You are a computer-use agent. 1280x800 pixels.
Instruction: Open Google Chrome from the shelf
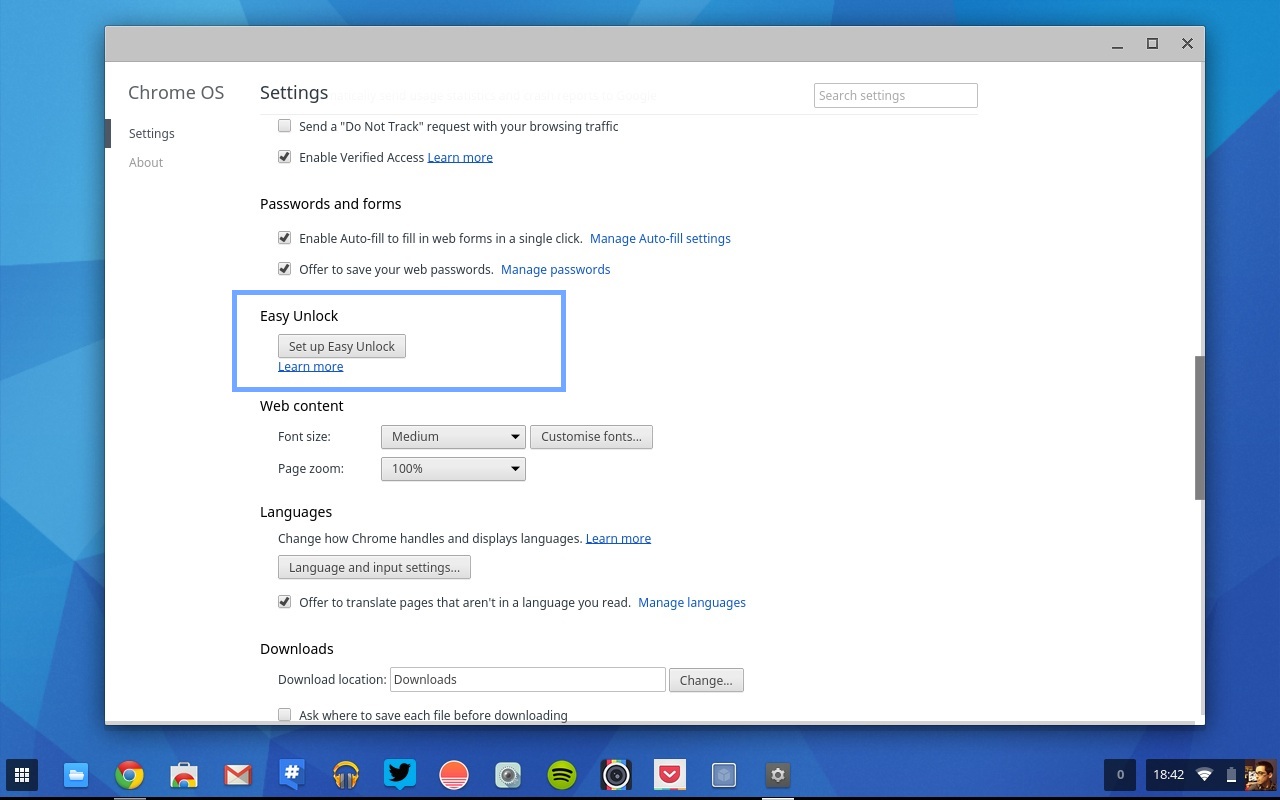click(129, 775)
